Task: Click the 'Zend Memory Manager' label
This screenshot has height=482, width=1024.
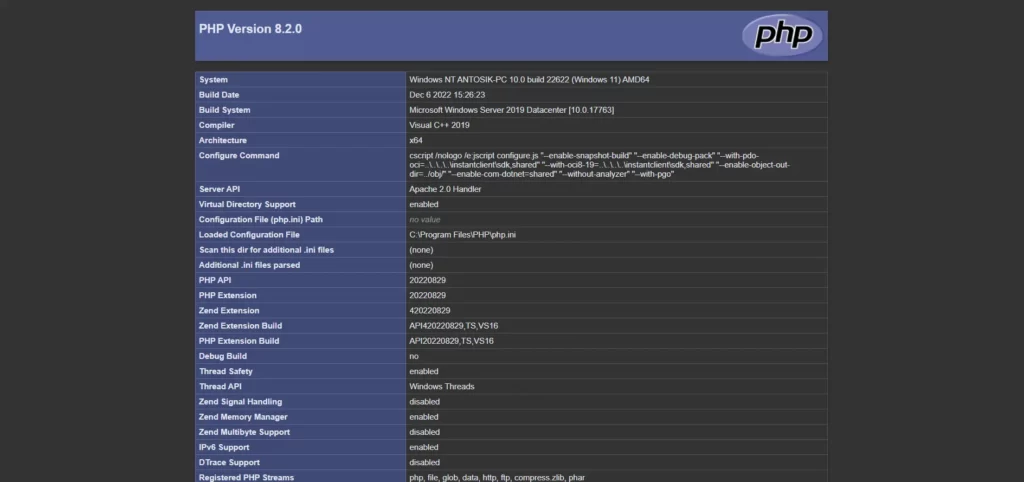Action: [241, 417]
